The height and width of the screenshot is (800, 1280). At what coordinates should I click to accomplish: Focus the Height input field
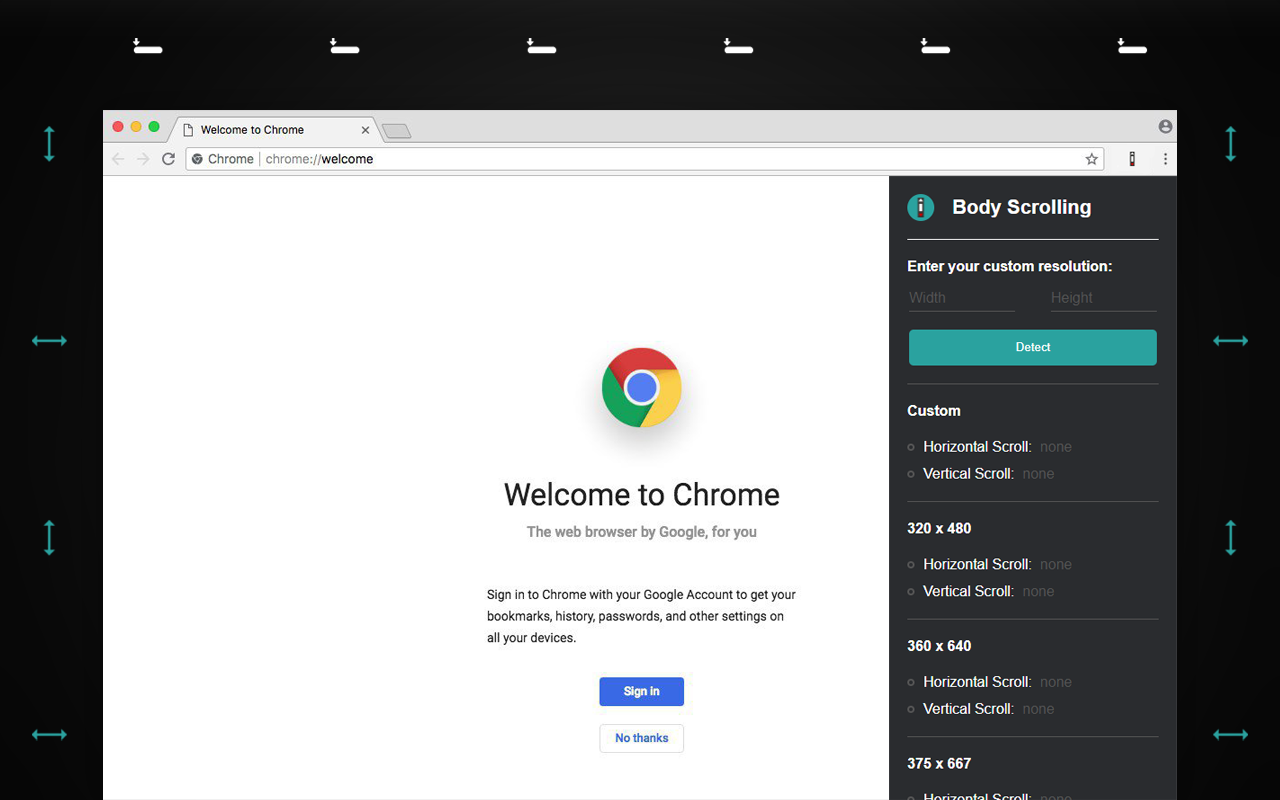(1103, 297)
